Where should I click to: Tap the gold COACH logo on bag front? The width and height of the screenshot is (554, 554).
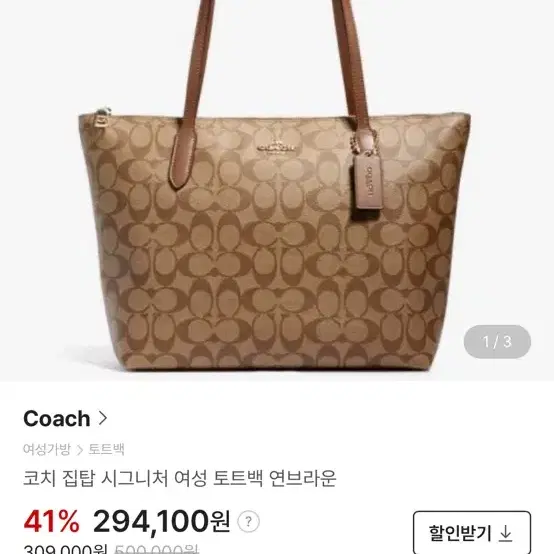click(x=276, y=147)
